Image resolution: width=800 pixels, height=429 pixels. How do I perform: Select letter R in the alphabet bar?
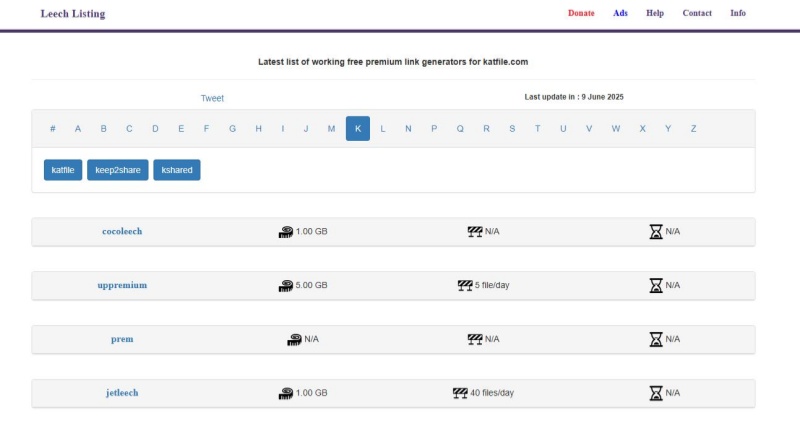click(x=486, y=129)
